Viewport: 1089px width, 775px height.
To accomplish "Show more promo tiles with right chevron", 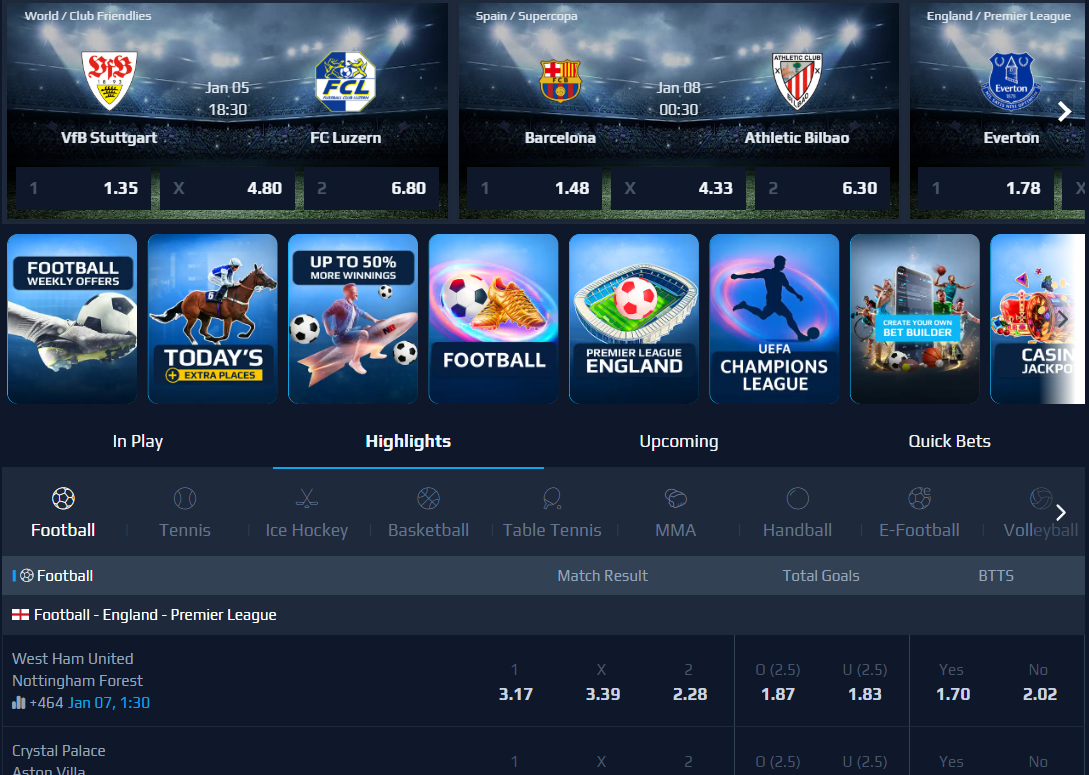I will click(x=1063, y=319).
